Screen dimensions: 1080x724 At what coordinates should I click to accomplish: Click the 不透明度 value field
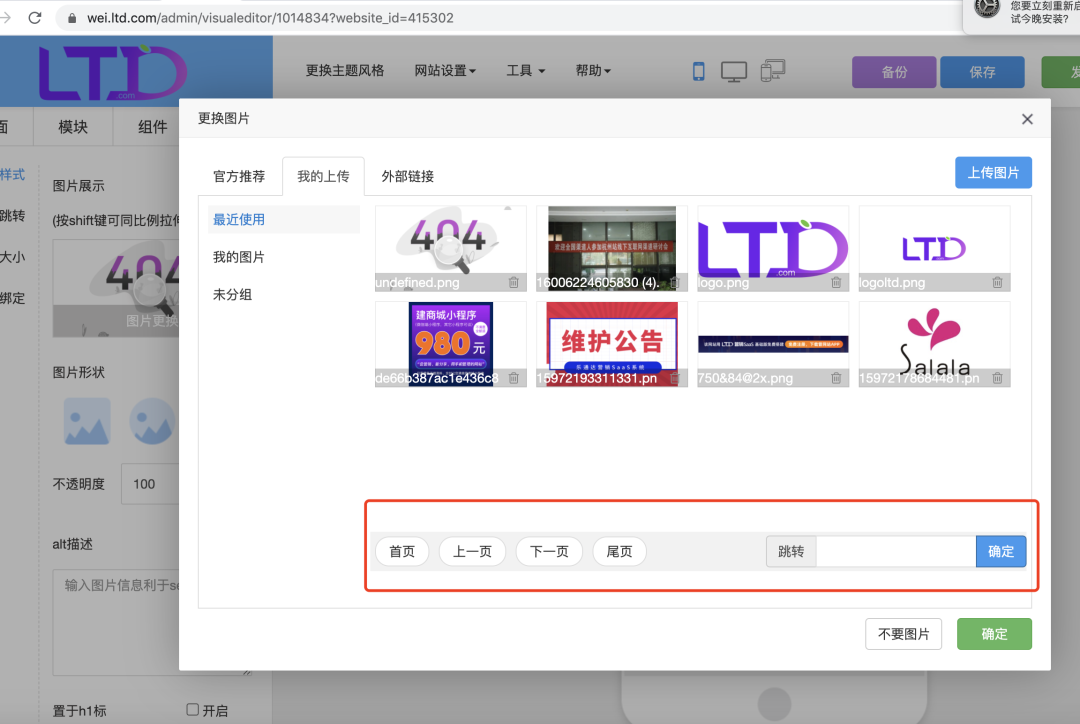coord(150,484)
